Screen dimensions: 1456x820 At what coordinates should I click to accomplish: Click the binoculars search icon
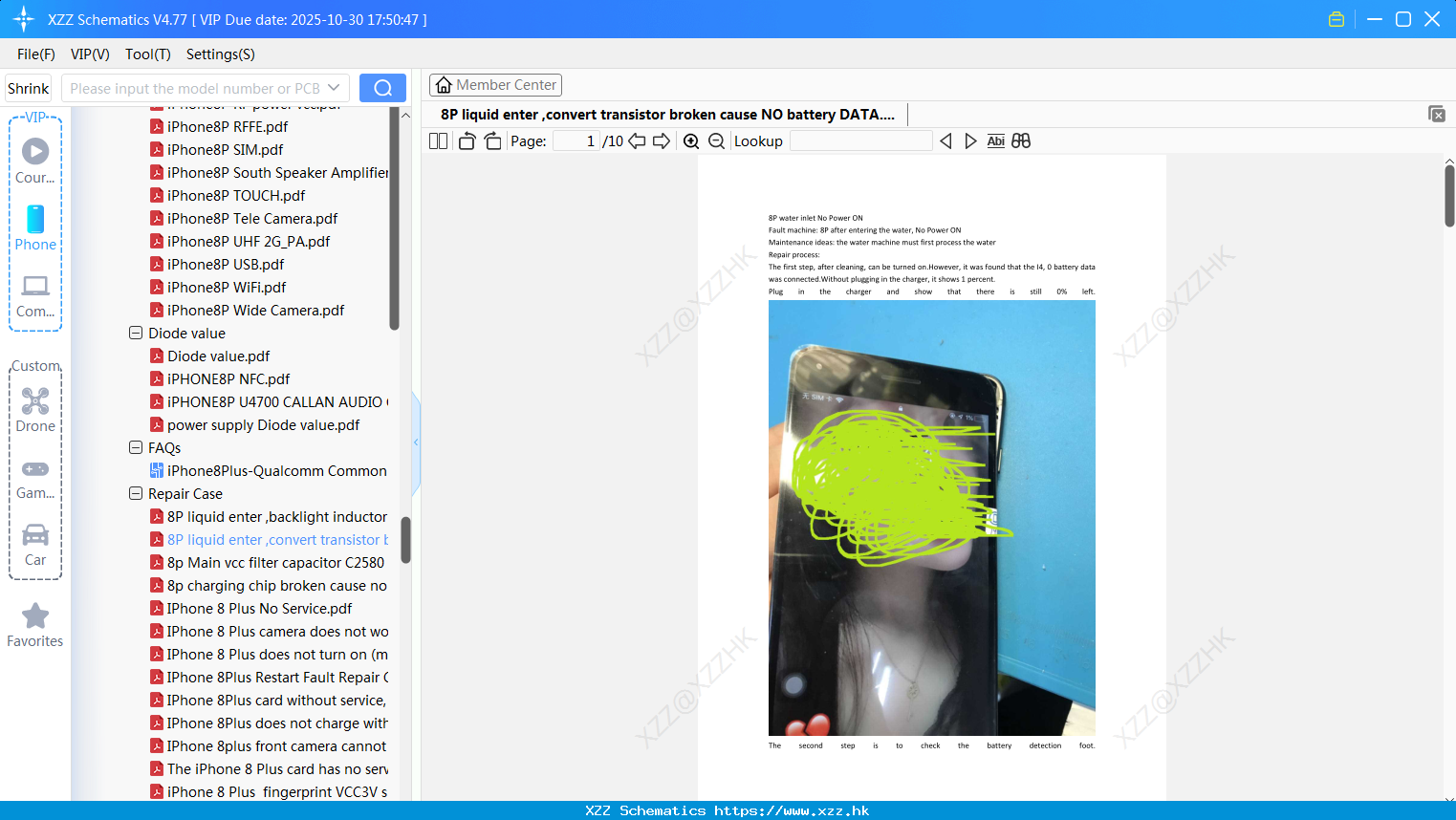[1021, 140]
